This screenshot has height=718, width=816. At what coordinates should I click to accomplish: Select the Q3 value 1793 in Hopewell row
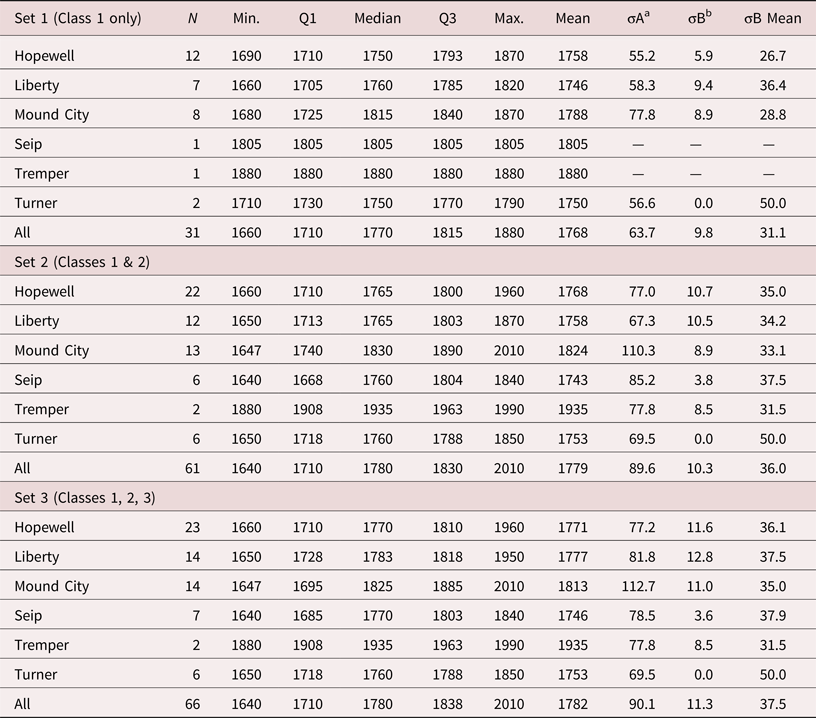point(447,56)
